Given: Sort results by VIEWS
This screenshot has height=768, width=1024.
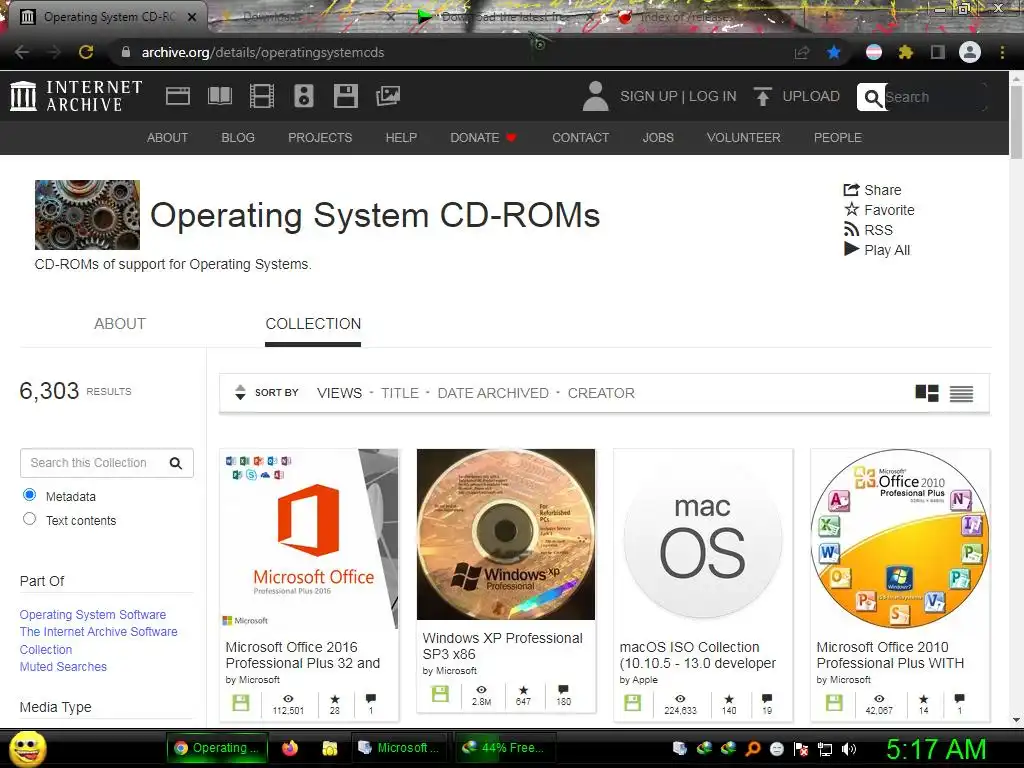Looking at the screenshot, I should pos(339,393).
